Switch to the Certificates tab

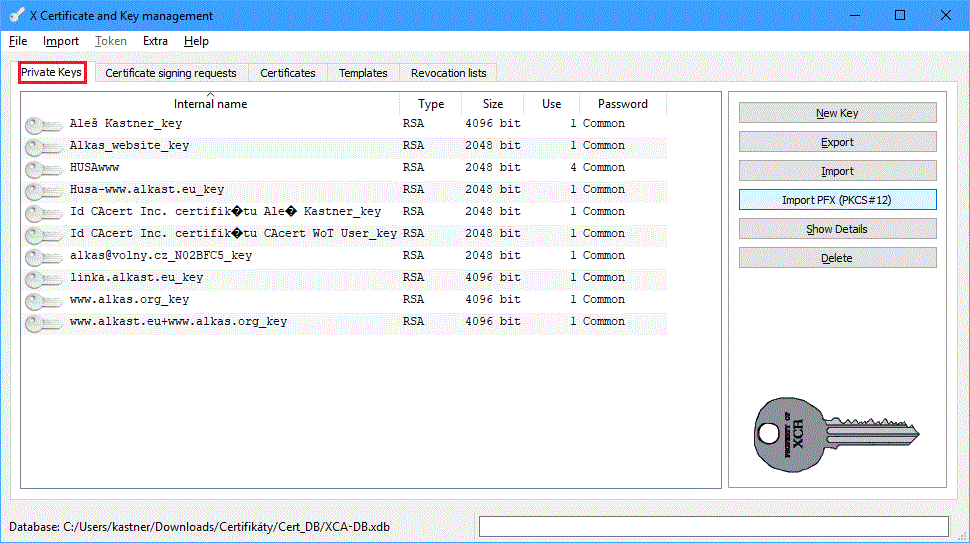coord(288,73)
